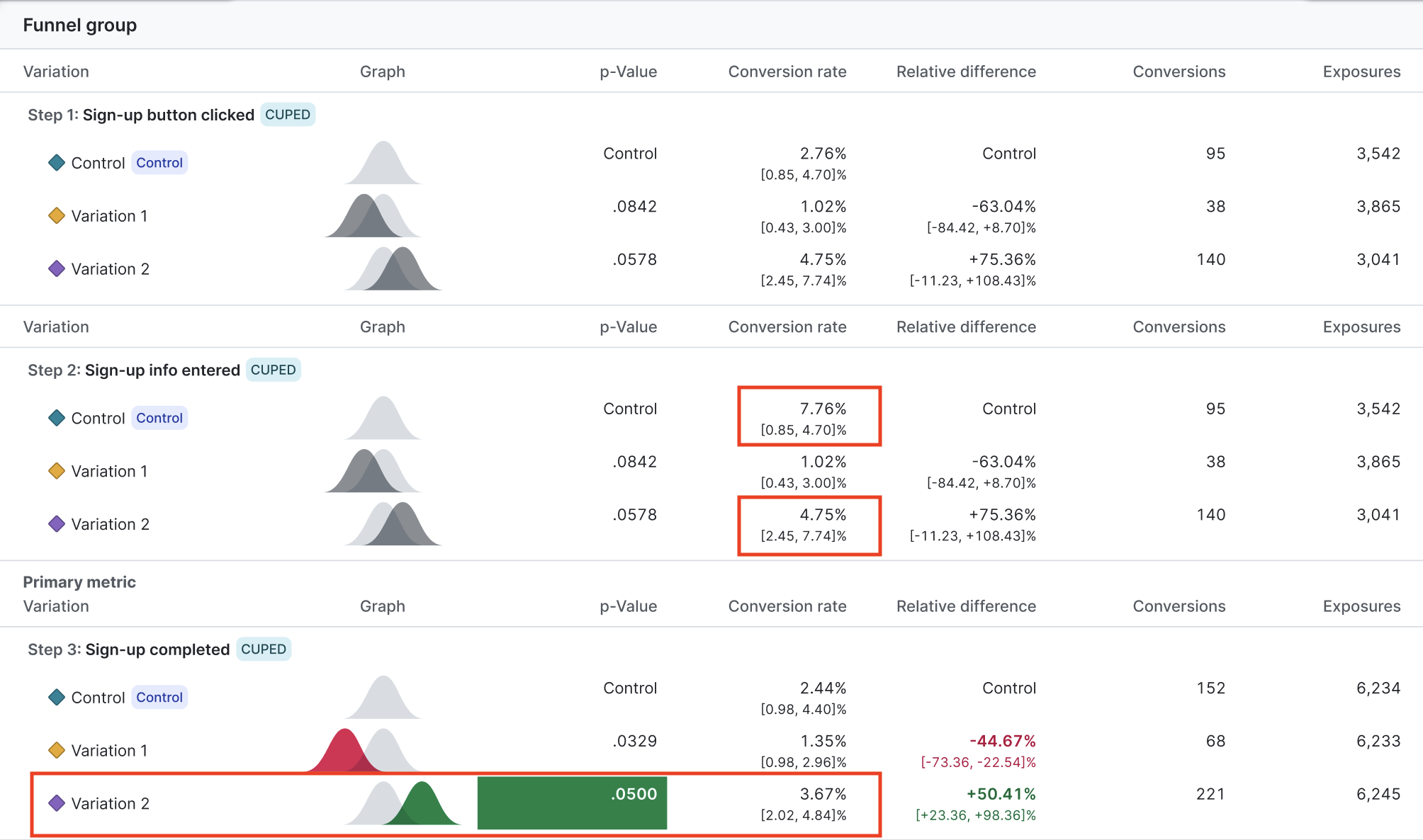This screenshot has width=1423, height=840.
Task: Click the purple Variation 2 diamond in Step 3
Action: [x=57, y=803]
